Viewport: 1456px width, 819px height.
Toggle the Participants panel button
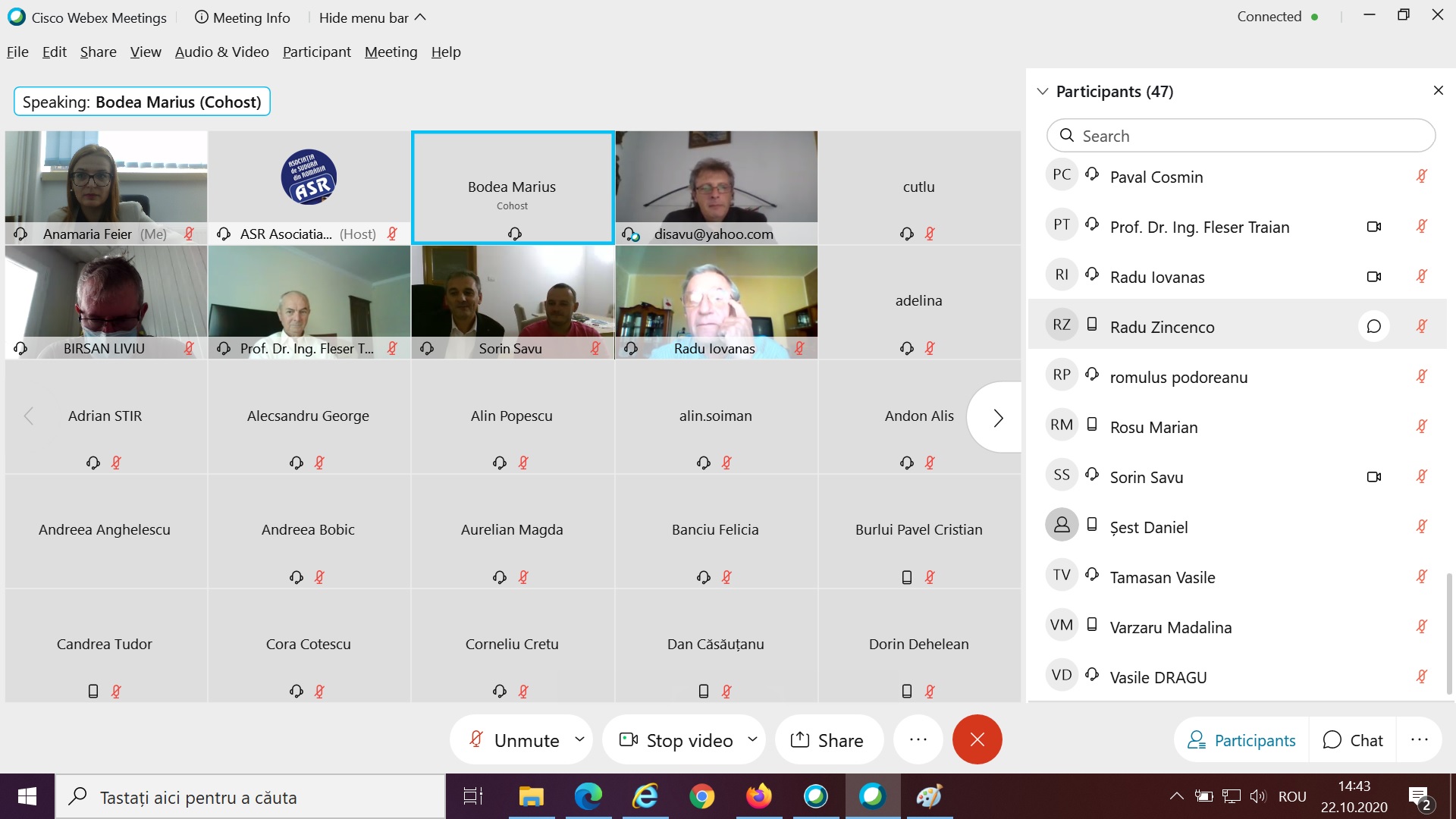click(x=1241, y=740)
